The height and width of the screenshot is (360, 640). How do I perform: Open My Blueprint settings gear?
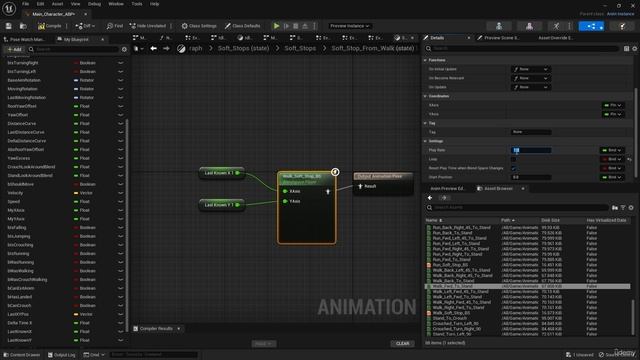tap(124, 49)
